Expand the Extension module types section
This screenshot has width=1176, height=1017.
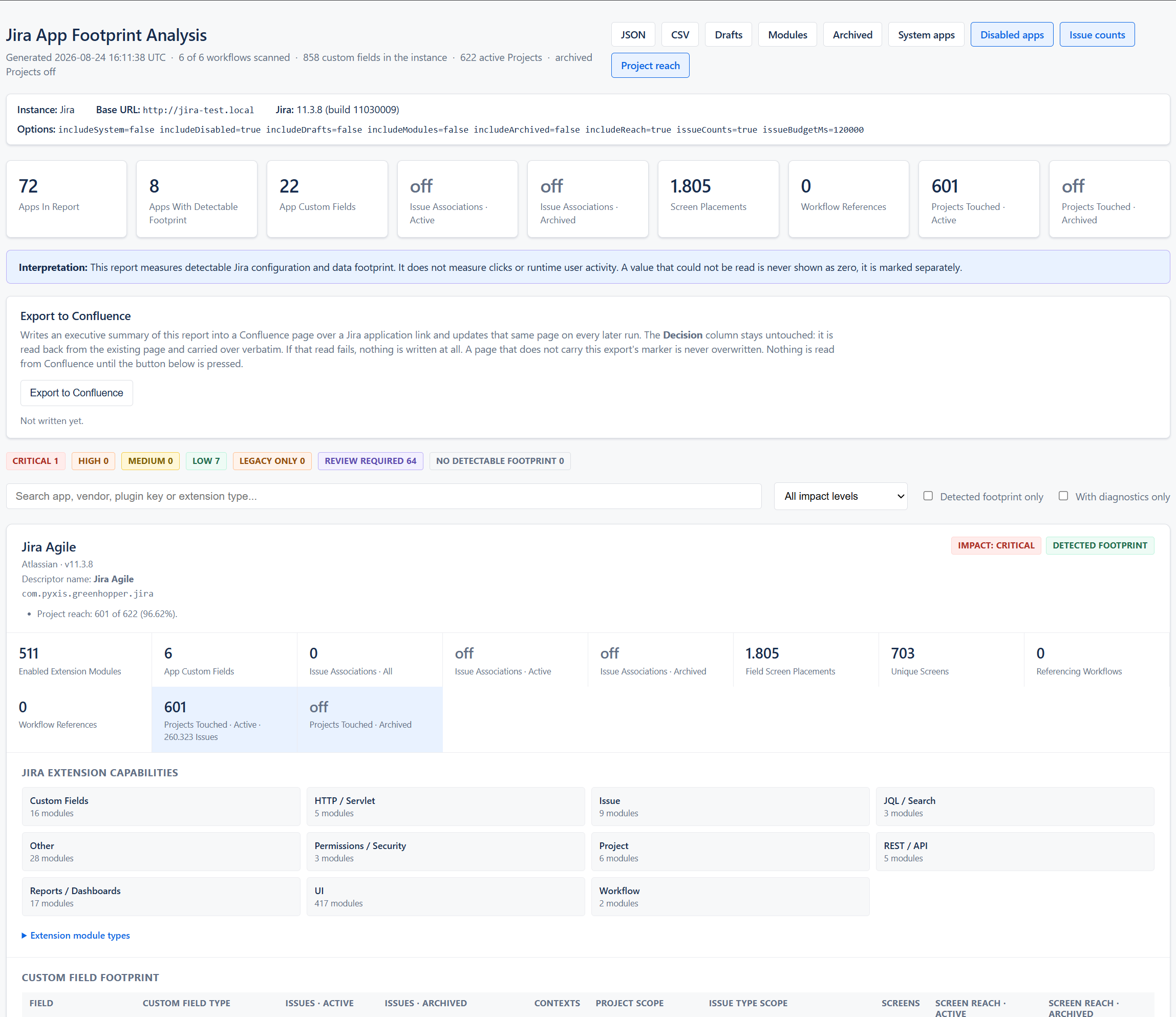point(76,935)
